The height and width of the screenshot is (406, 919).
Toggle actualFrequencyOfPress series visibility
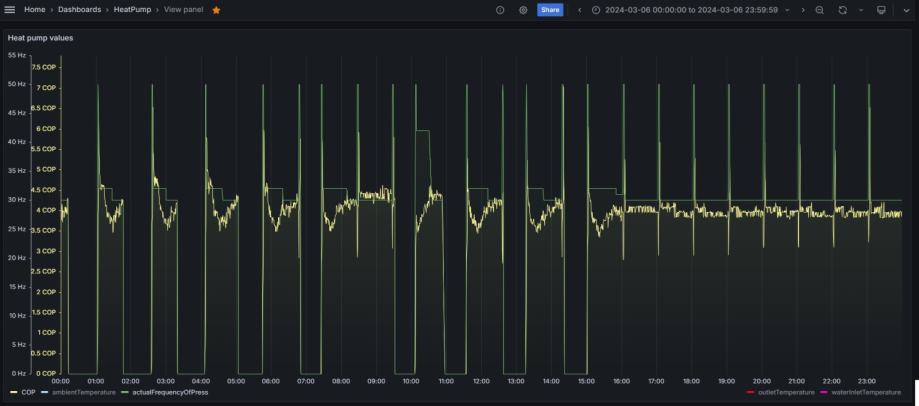pos(164,392)
